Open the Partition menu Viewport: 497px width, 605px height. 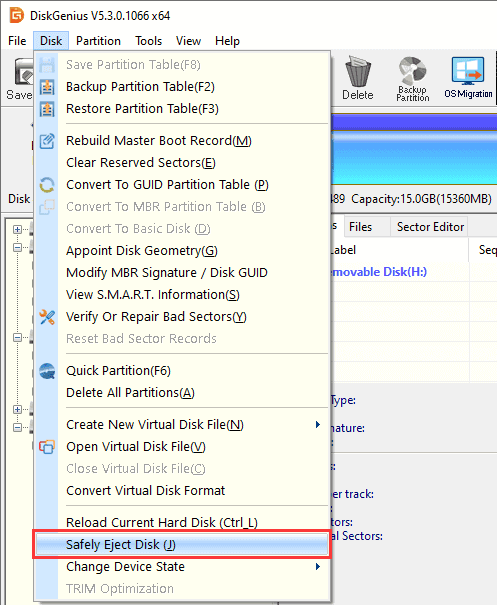[x=98, y=41]
